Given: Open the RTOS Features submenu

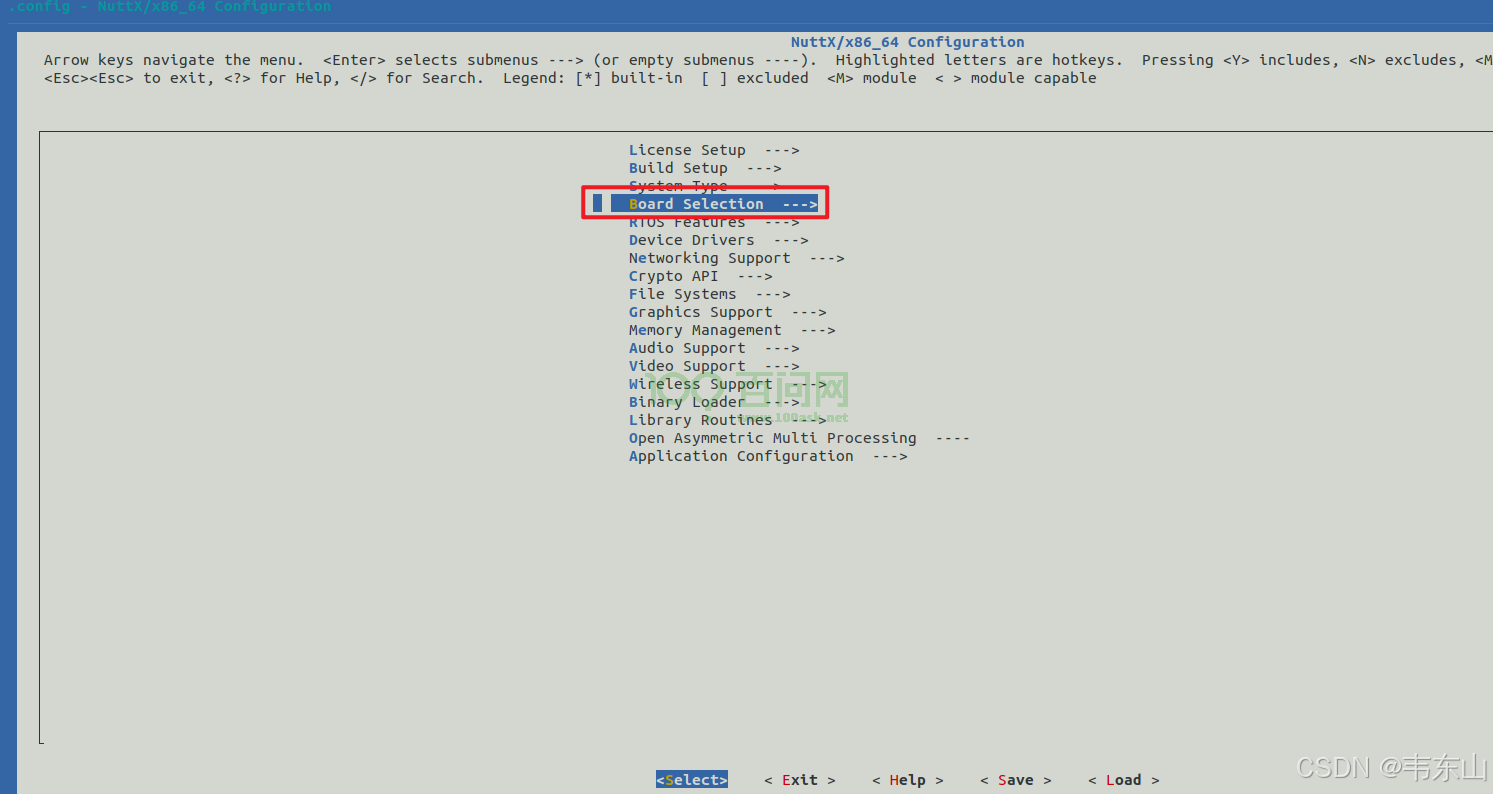Looking at the screenshot, I should point(714,222).
